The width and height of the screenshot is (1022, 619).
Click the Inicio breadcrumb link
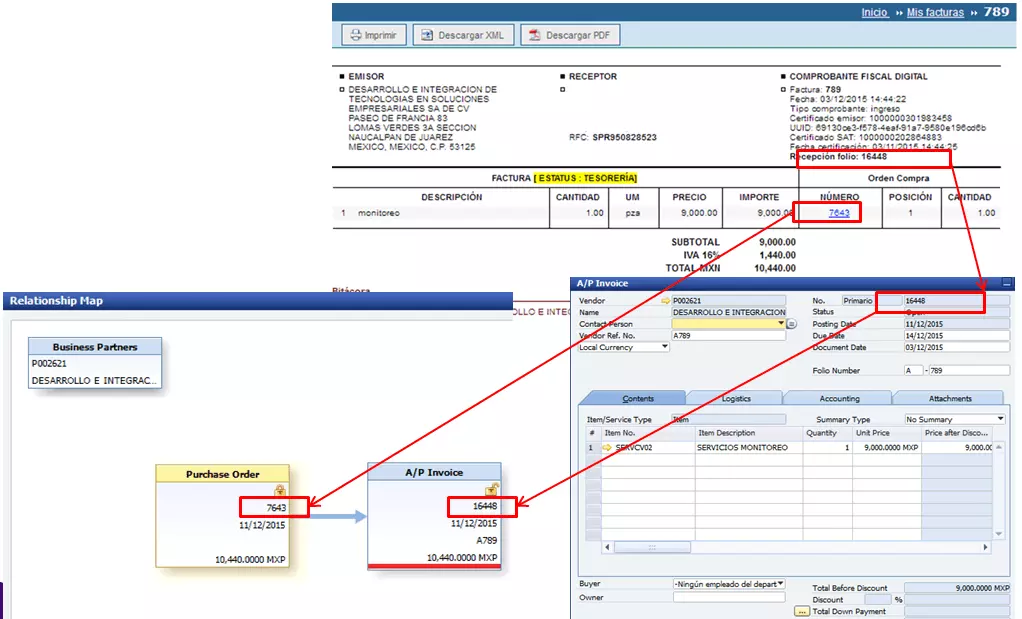coord(874,12)
